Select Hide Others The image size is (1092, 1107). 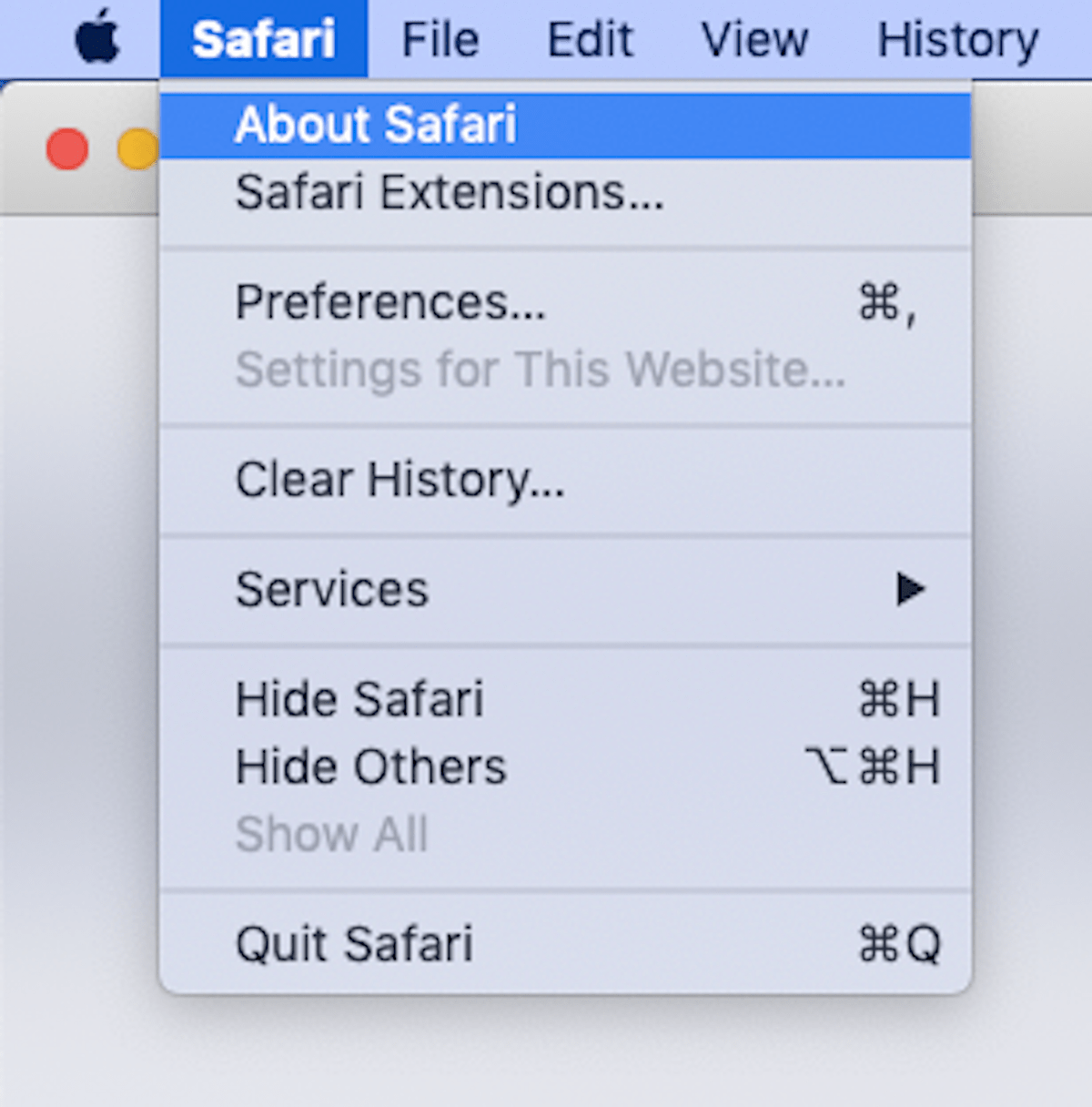coord(370,766)
